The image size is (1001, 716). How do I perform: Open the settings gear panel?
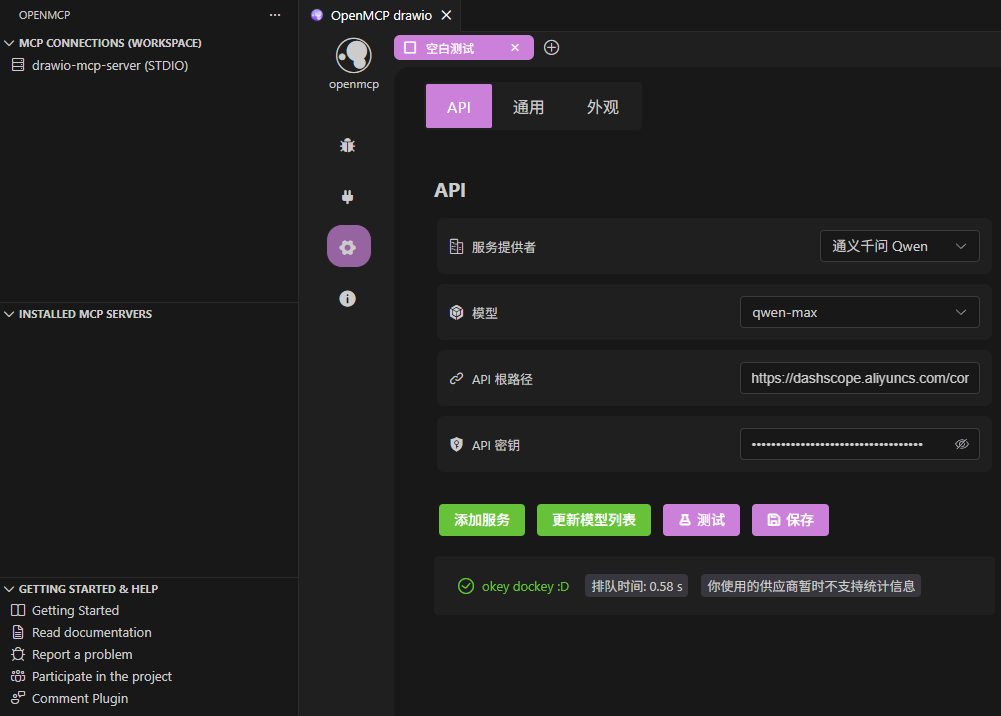(x=349, y=246)
